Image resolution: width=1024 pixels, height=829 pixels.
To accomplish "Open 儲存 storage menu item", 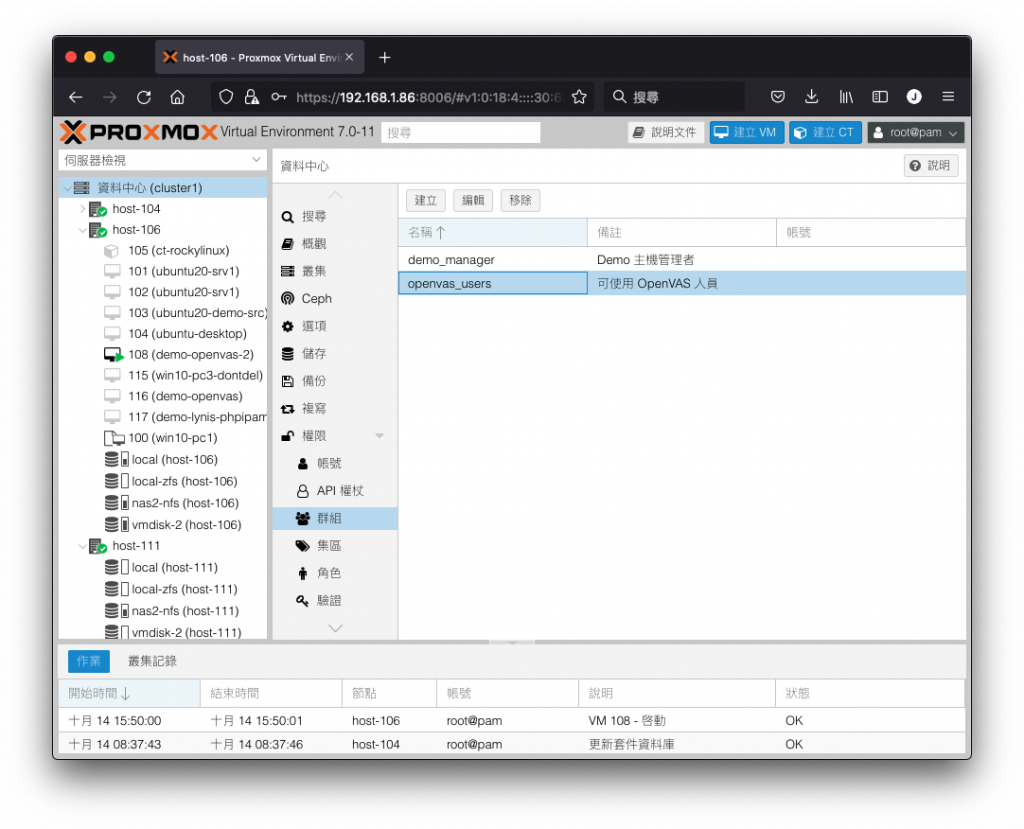I will [335, 353].
